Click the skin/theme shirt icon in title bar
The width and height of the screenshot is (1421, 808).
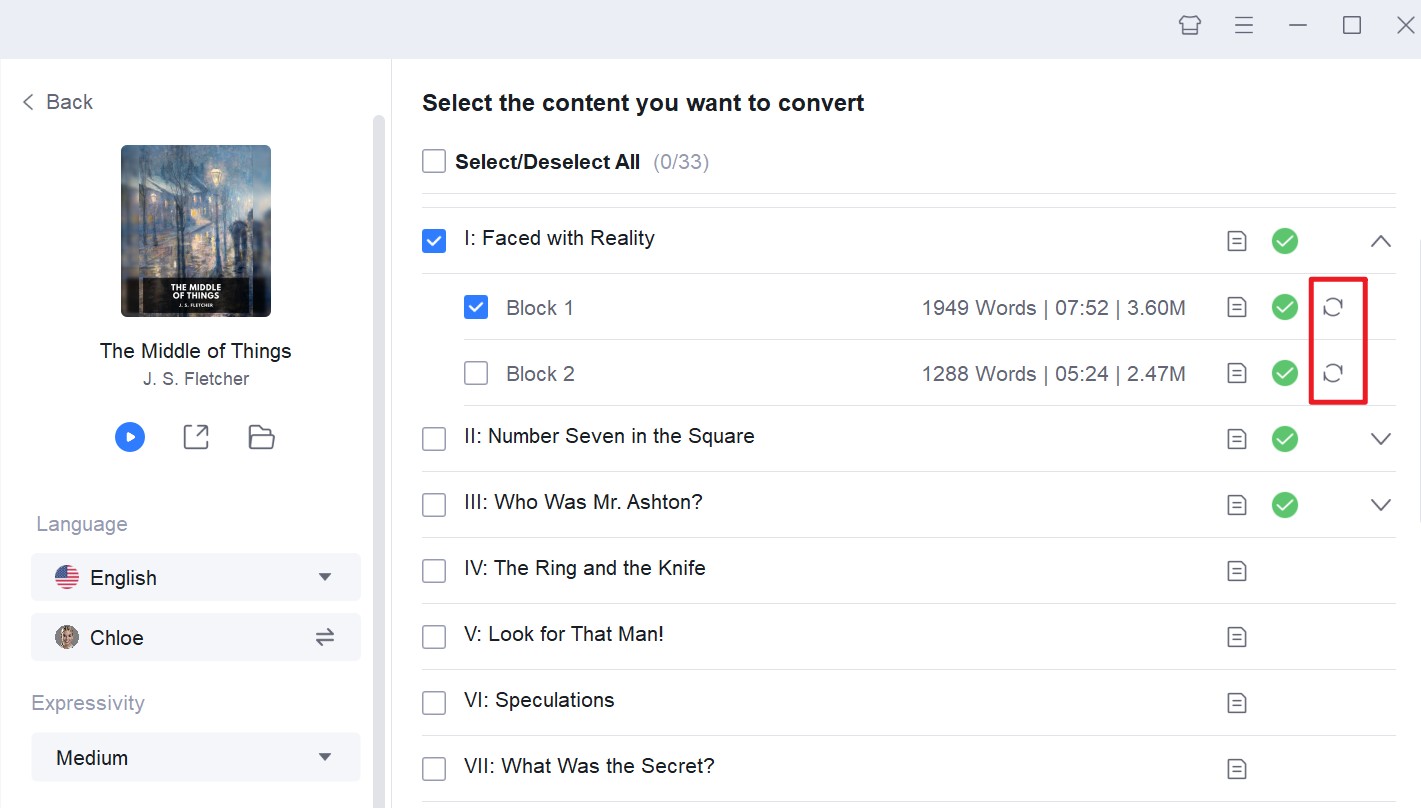point(1189,26)
